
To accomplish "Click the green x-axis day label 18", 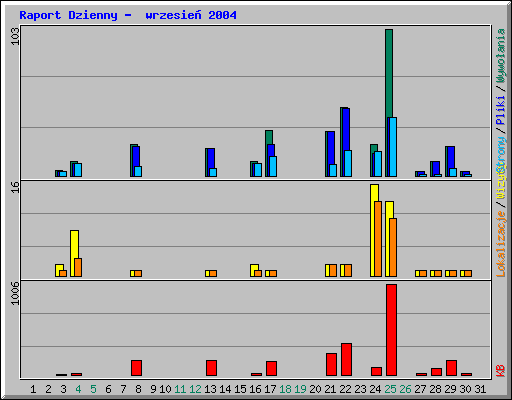I will (285, 389).
